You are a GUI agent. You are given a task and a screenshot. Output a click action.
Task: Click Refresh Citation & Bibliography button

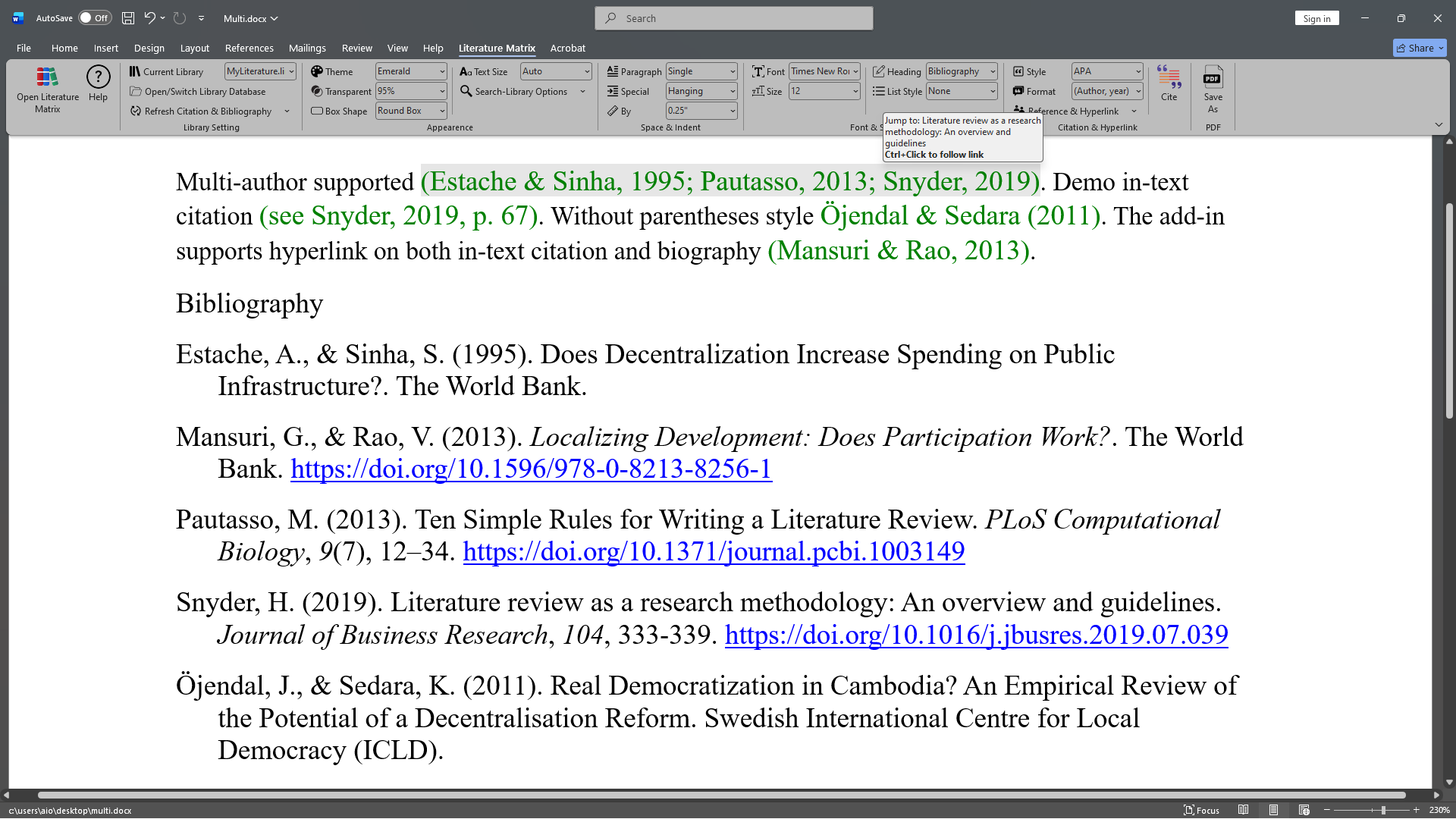coord(200,111)
